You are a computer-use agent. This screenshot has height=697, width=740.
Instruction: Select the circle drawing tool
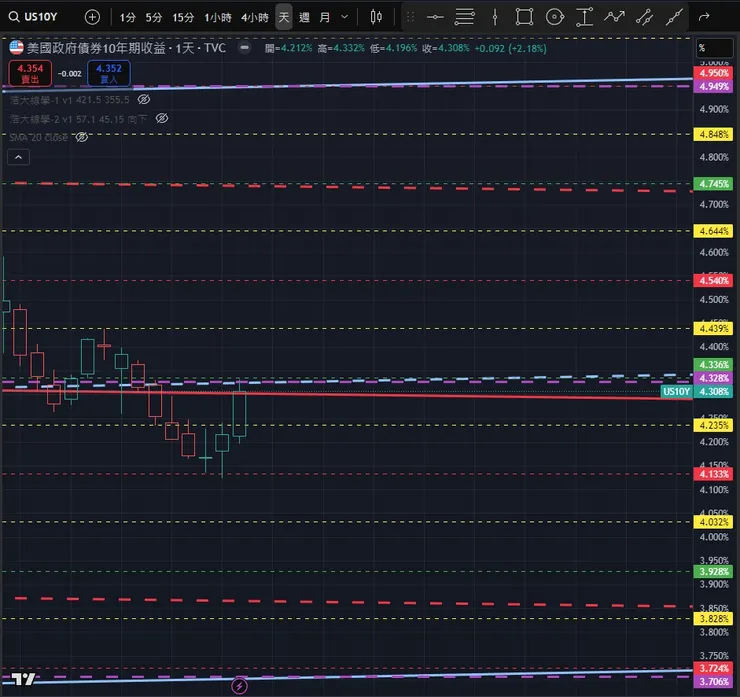(555, 17)
